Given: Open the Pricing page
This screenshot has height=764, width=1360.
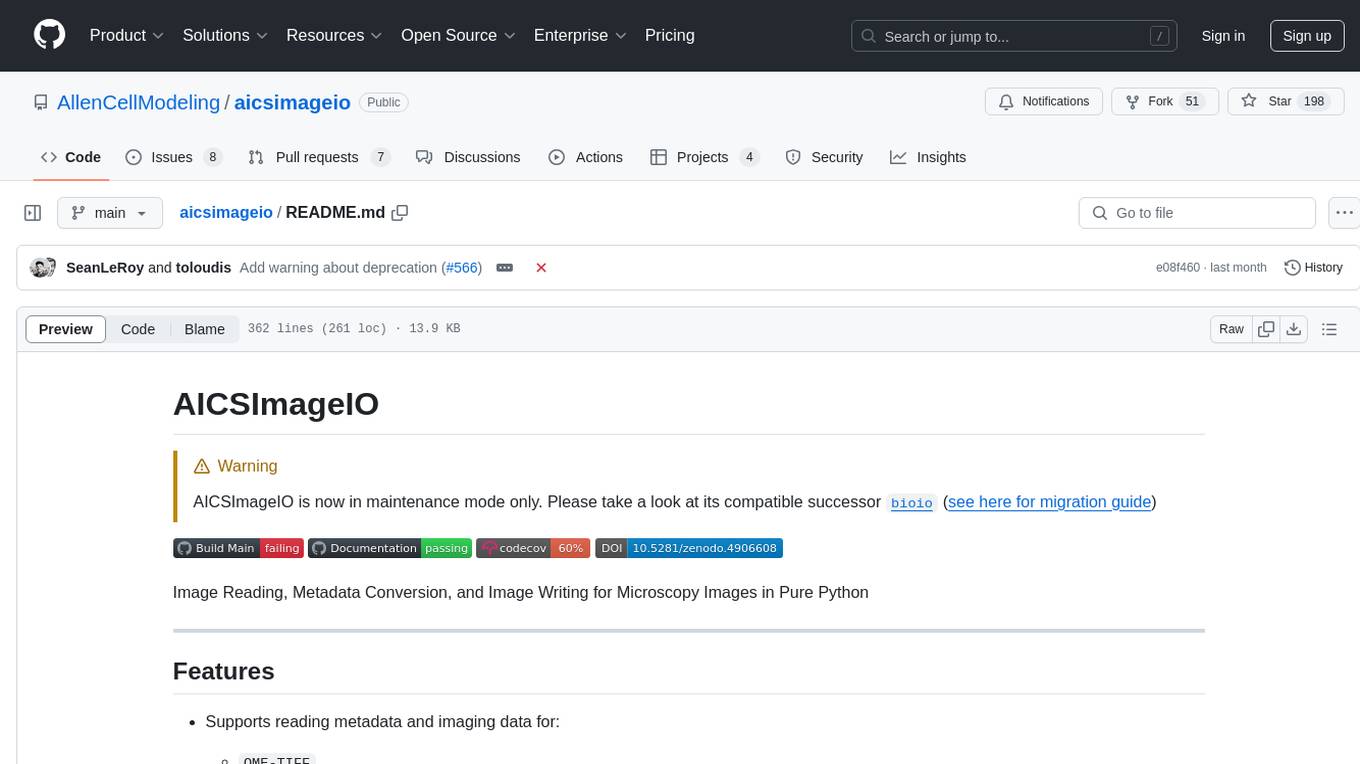Looking at the screenshot, I should [670, 35].
